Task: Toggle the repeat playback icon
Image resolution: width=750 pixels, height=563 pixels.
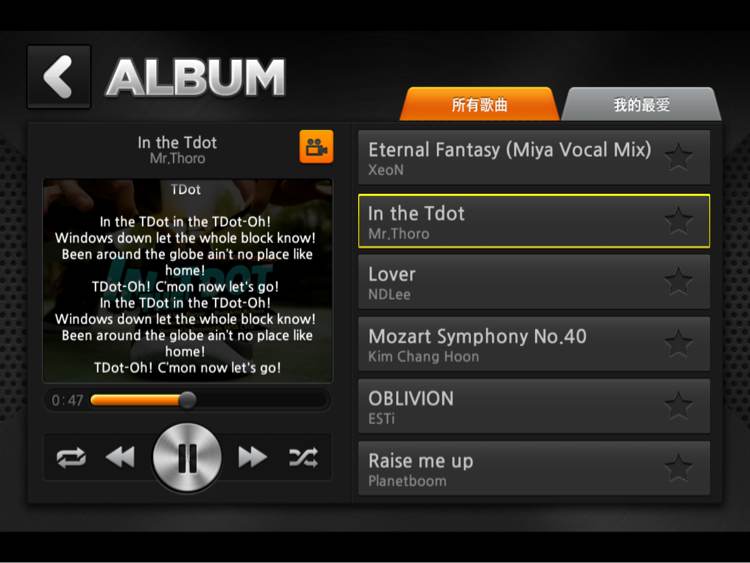Action: click(x=71, y=458)
